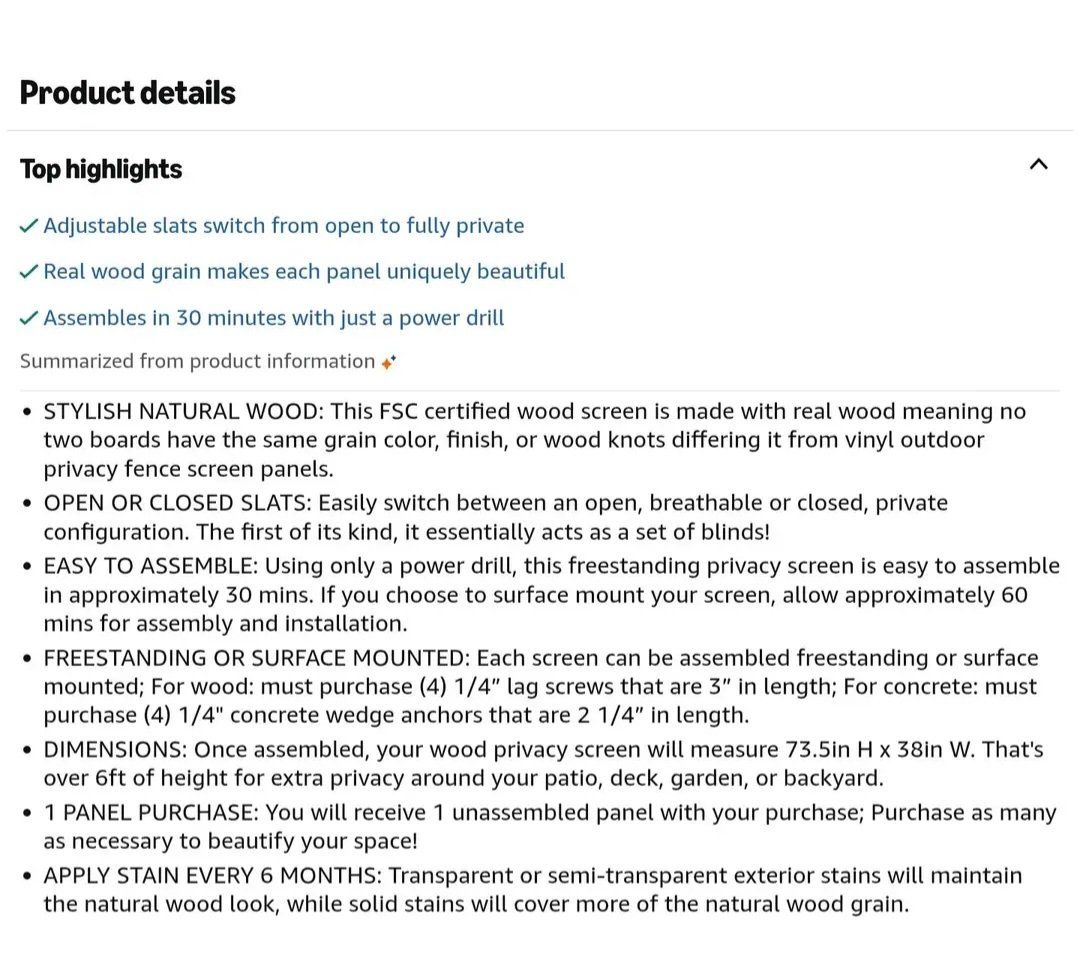Click the APPLY STAIN EVERY 6 MONTHS text

coord(532,889)
